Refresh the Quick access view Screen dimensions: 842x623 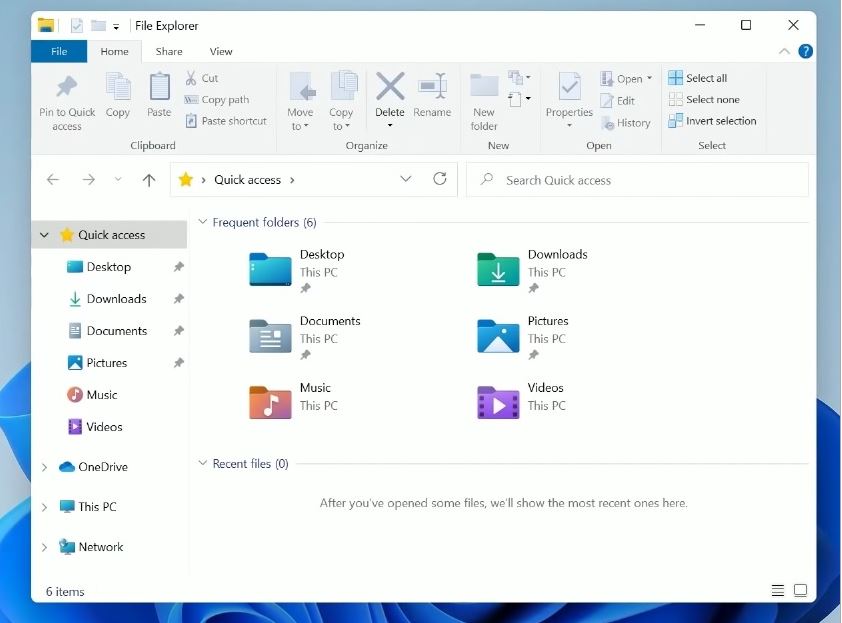[440, 179]
